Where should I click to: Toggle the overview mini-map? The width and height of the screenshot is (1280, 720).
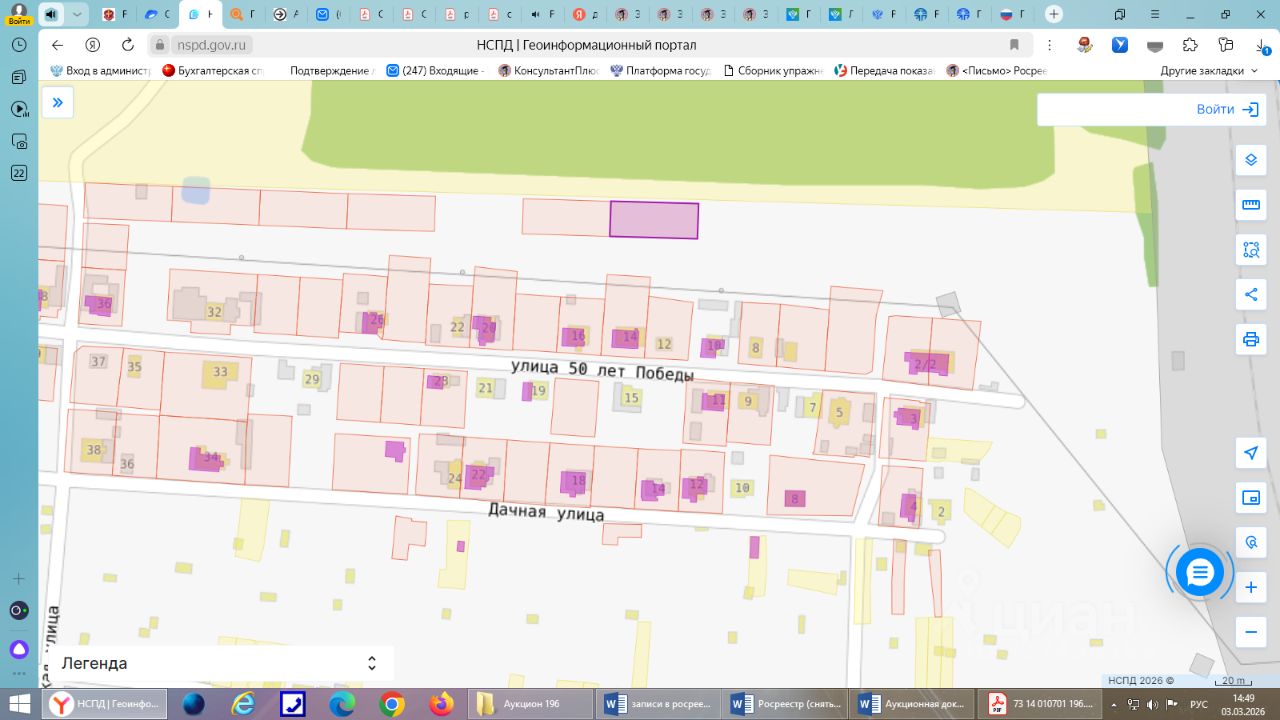pos(1250,498)
